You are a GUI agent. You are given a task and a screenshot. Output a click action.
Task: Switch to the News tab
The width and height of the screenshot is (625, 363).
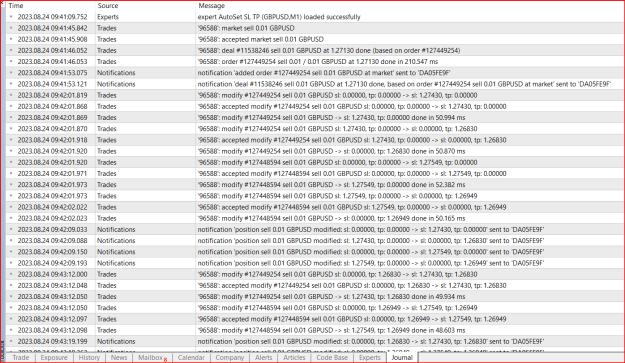[119, 357]
